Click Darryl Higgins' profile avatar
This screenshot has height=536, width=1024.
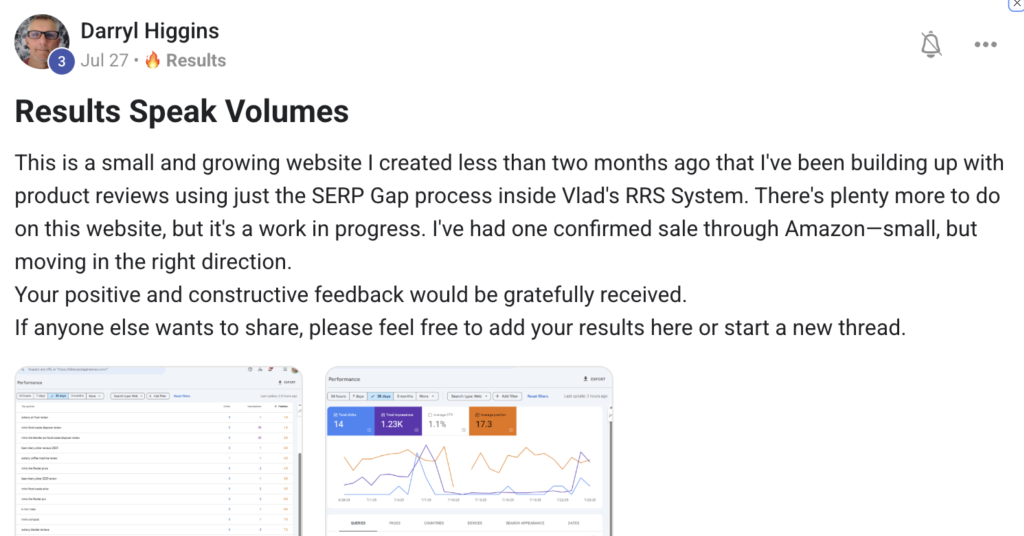point(41,43)
